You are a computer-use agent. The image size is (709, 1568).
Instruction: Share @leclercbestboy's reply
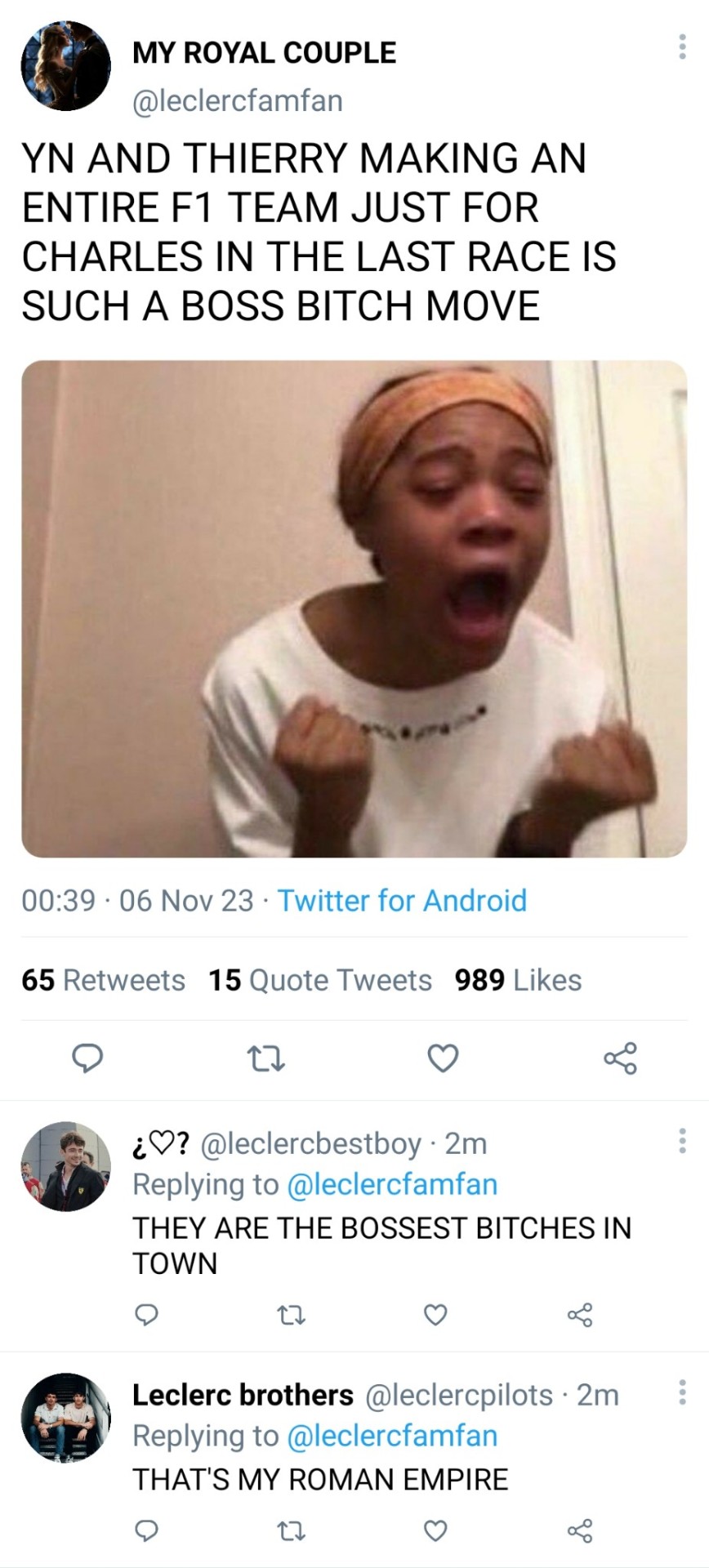[580, 1315]
